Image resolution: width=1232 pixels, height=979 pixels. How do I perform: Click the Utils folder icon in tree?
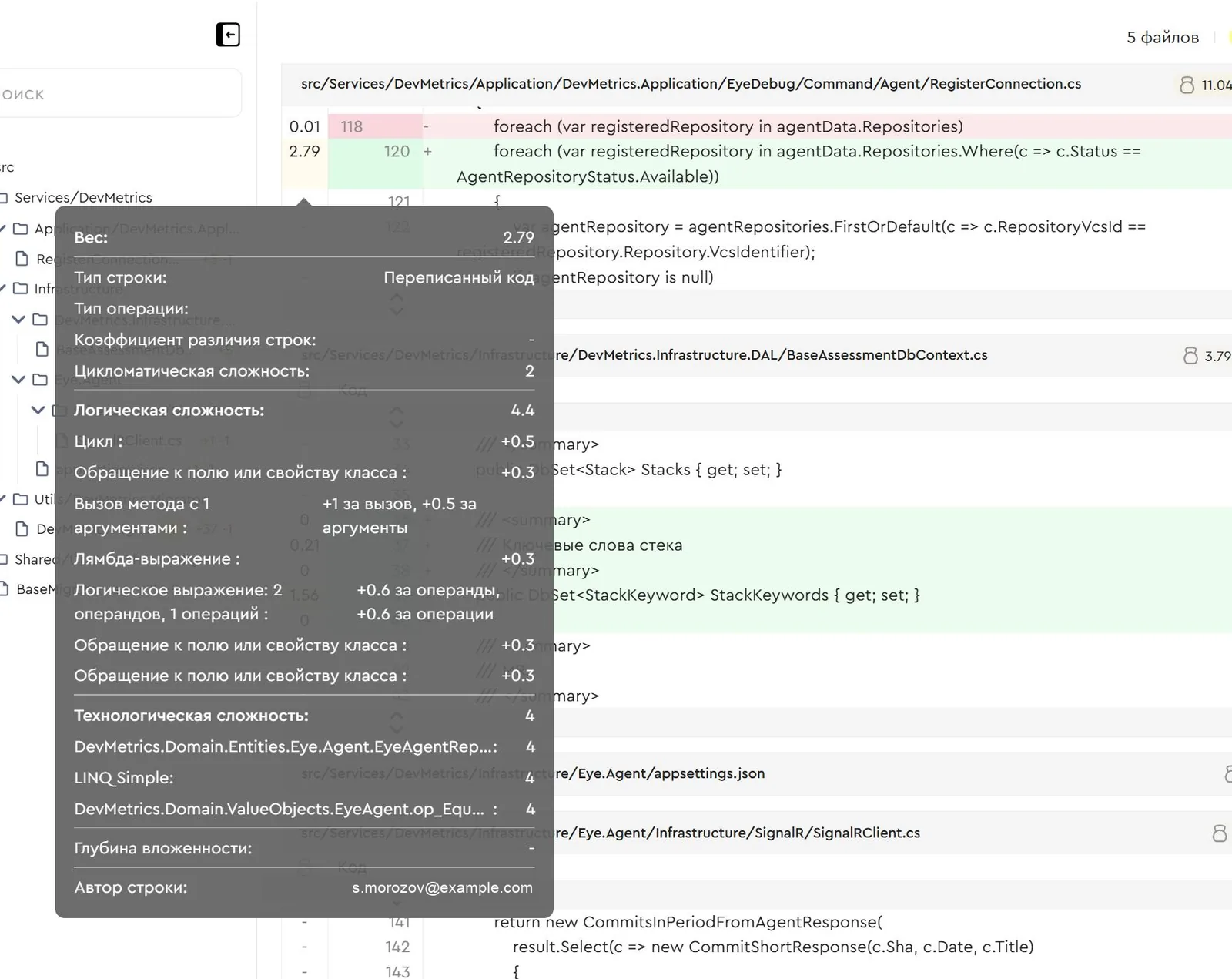(21, 499)
